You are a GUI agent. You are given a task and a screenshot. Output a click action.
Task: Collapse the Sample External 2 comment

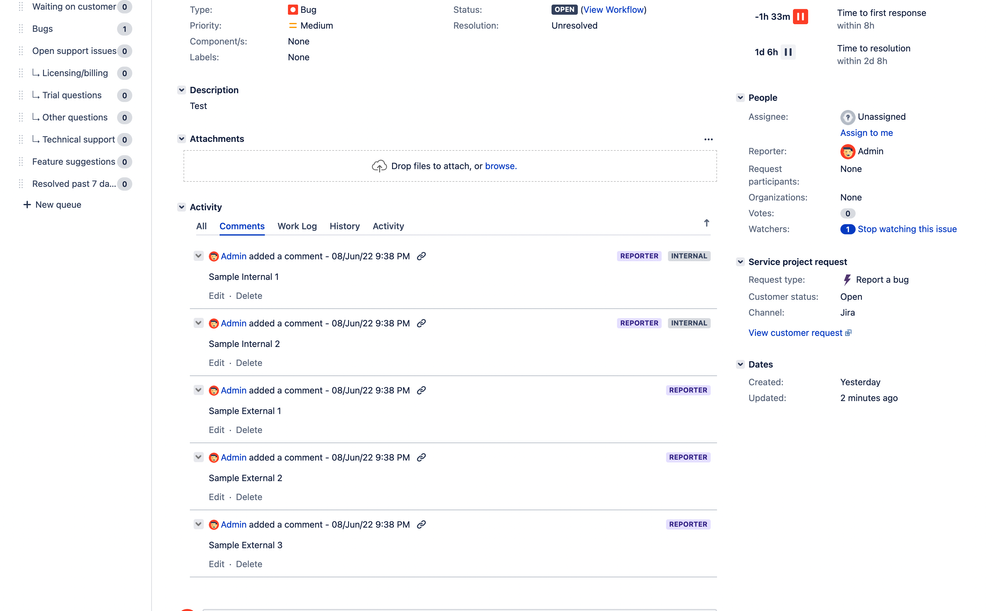(199, 457)
